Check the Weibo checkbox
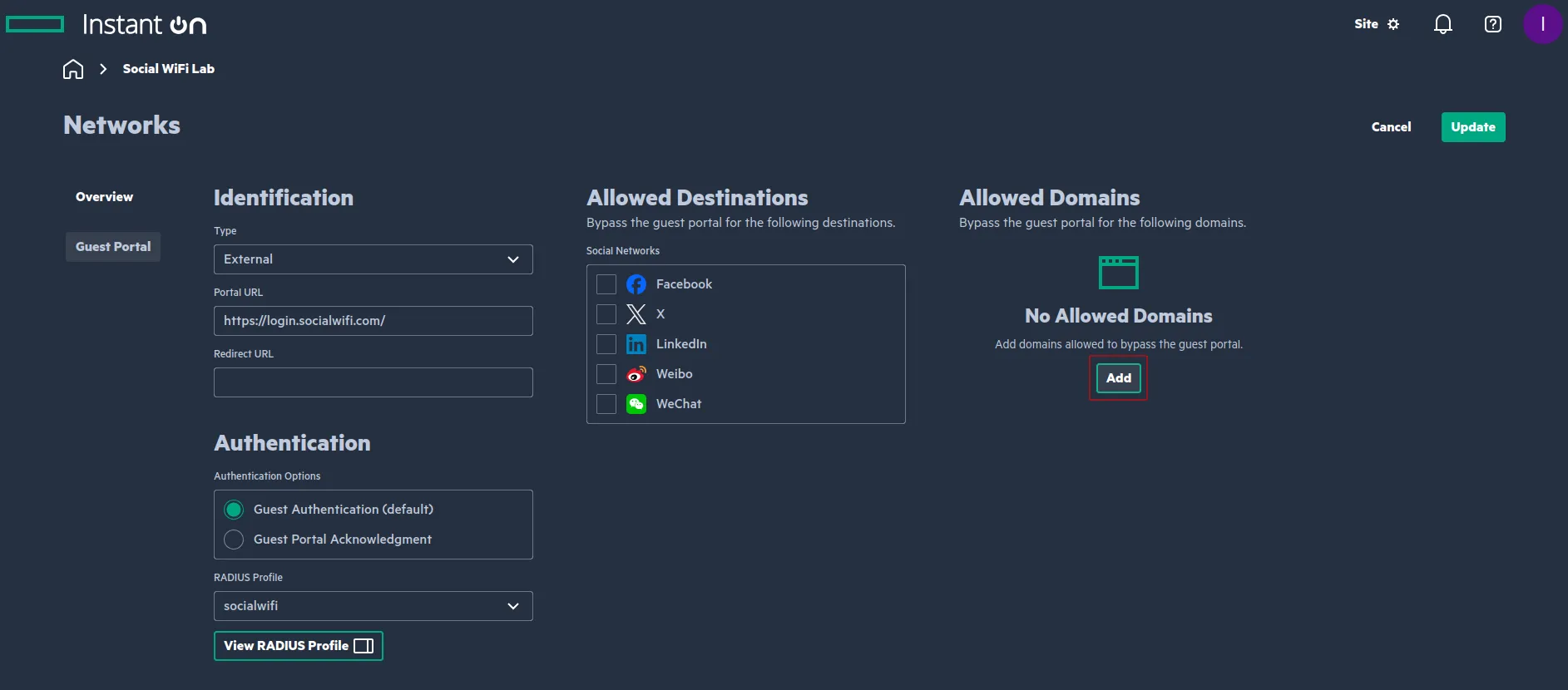 606,374
